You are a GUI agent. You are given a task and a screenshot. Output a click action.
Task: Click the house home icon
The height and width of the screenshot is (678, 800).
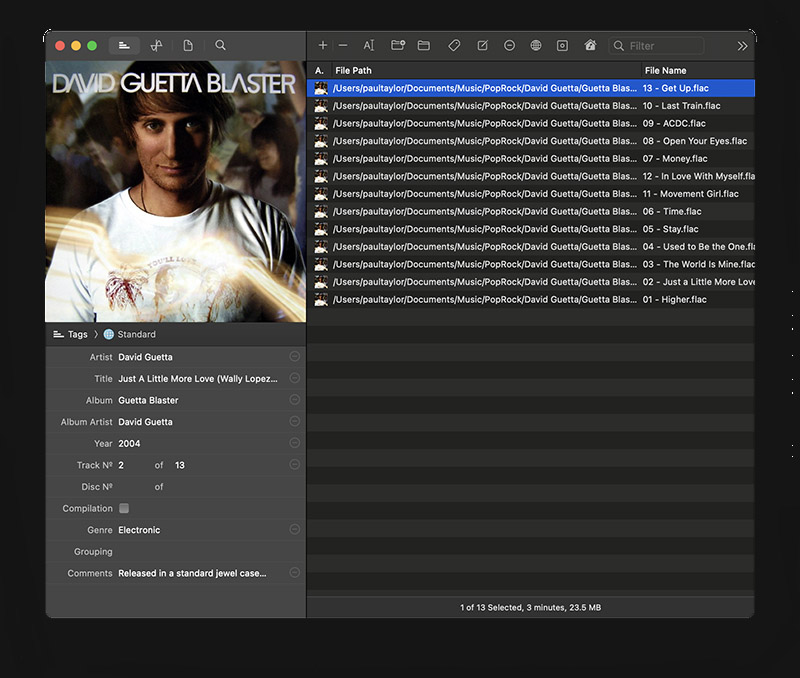coord(590,45)
